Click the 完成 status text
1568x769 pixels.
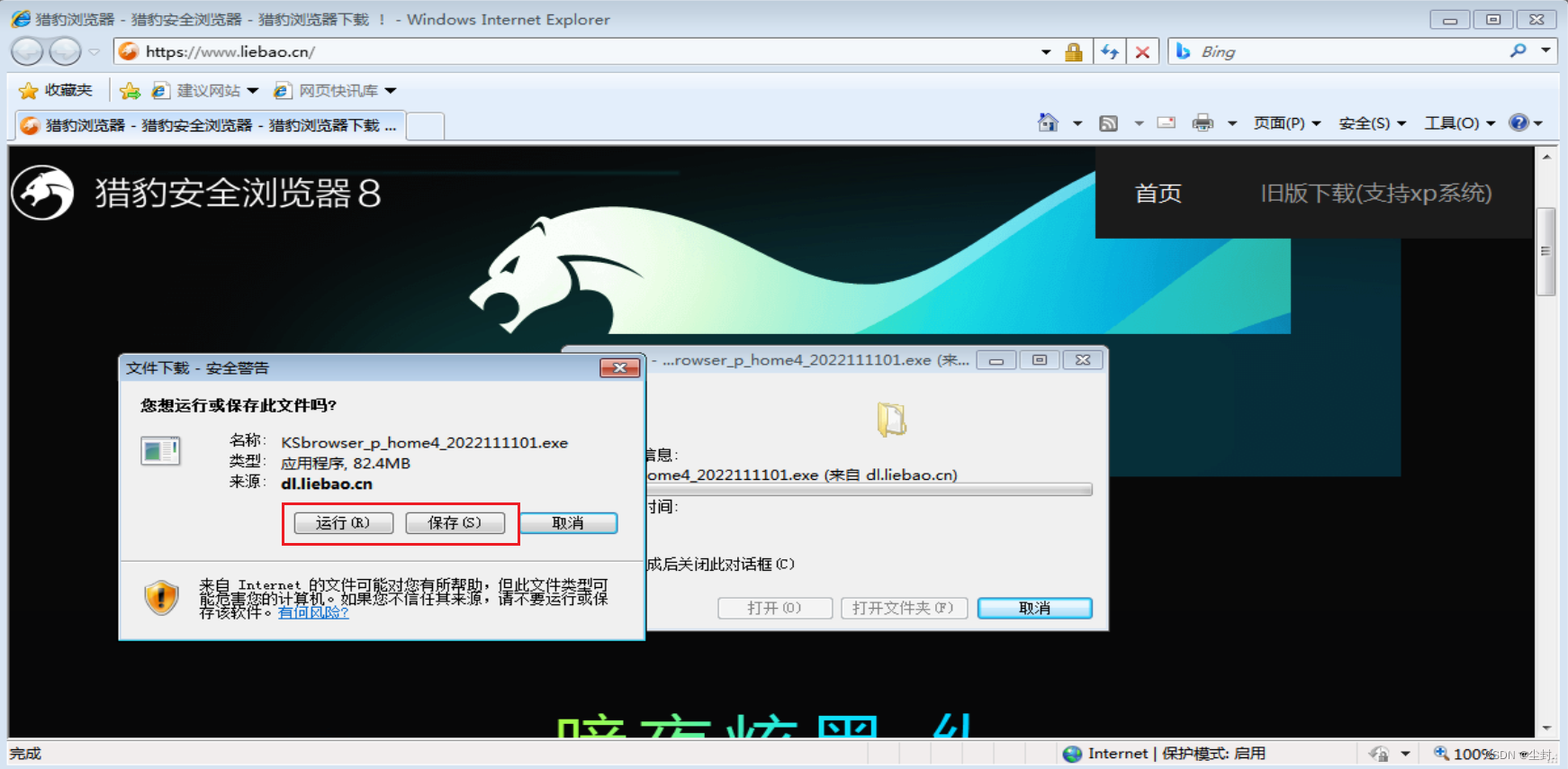point(25,754)
